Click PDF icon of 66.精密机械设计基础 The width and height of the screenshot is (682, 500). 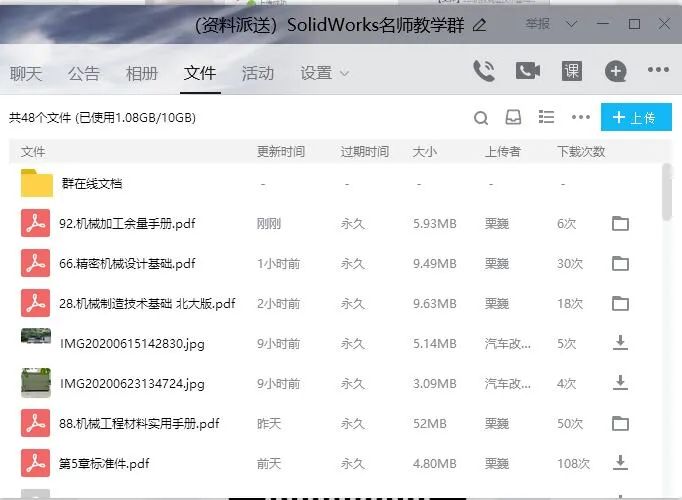[35, 263]
